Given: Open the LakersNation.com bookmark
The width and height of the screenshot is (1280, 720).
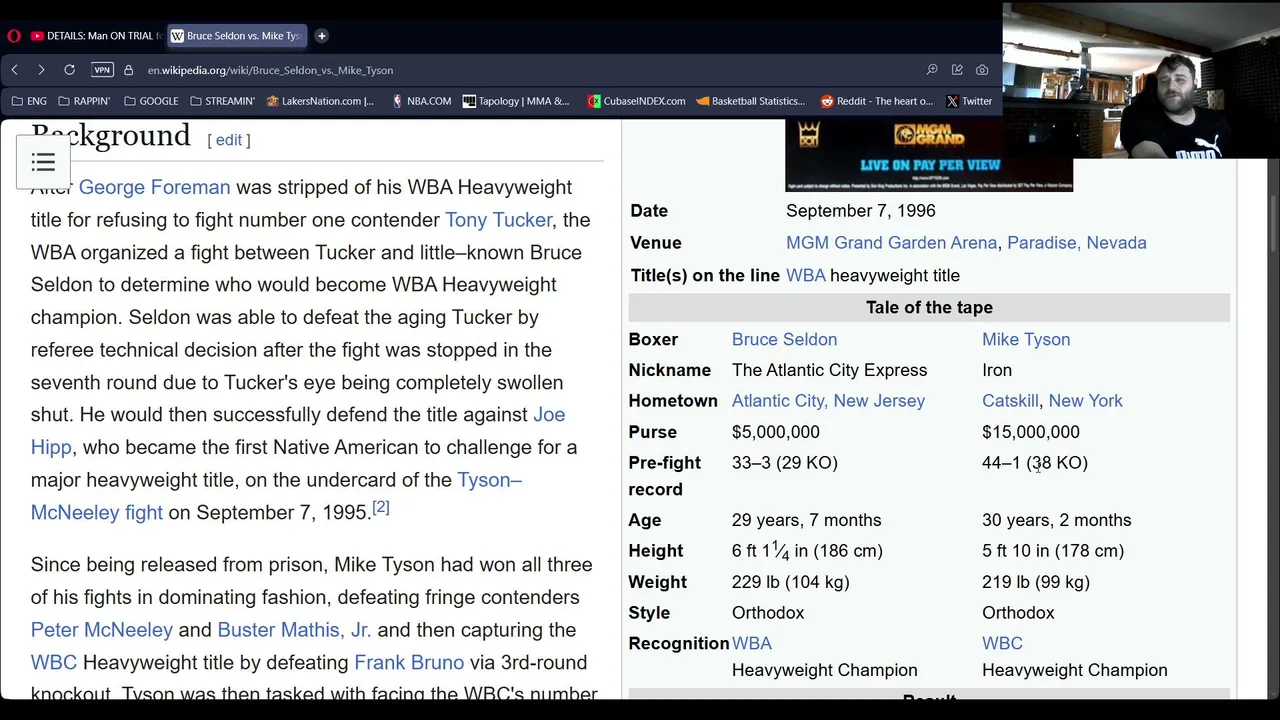Looking at the screenshot, I should coord(320,101).
